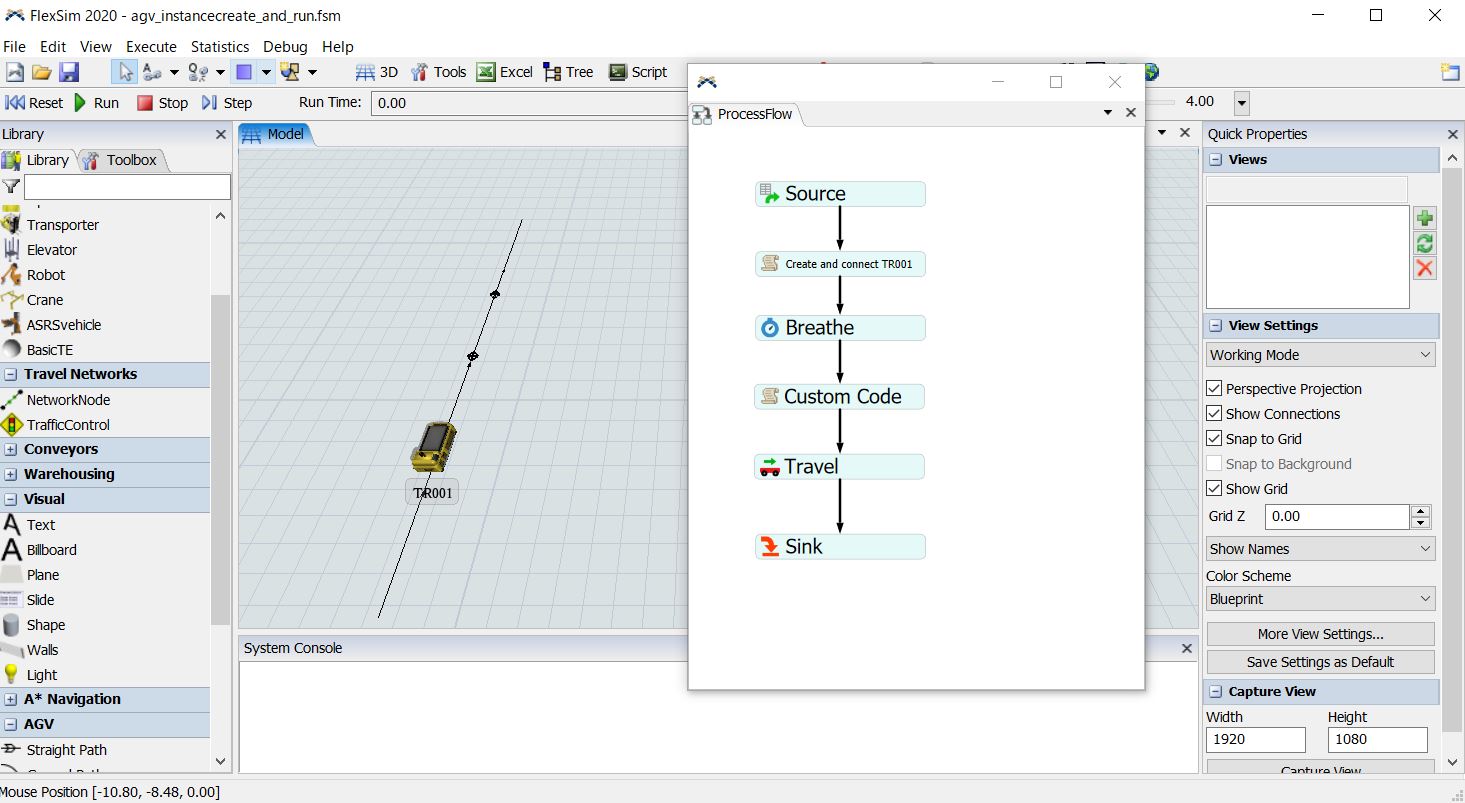The height and width of the screenshot is (803, 1465).
Task: Disable Perspective Projection checkbox
Action: [x=1214, y=389]
